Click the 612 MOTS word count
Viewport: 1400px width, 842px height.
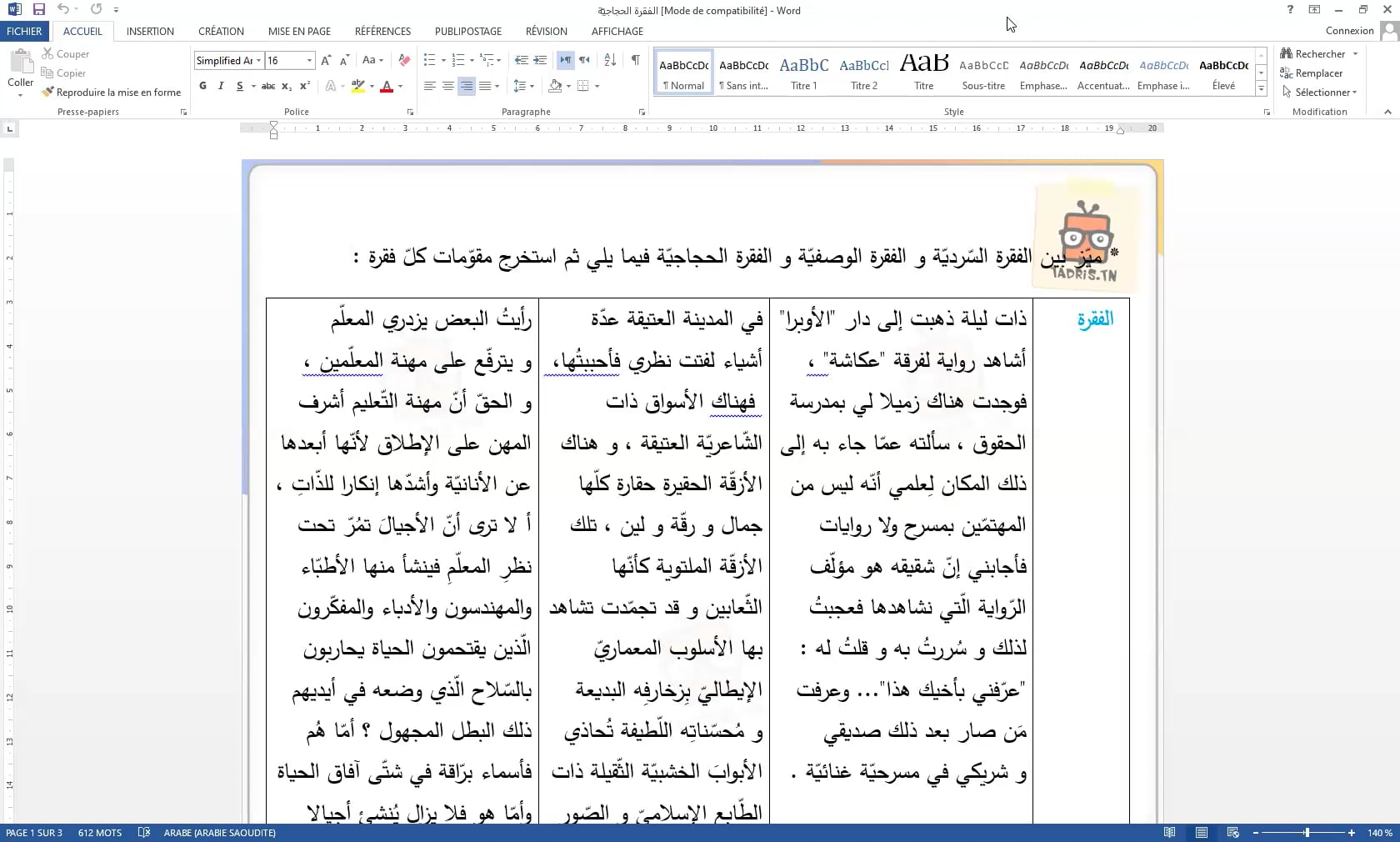[100, 833]
